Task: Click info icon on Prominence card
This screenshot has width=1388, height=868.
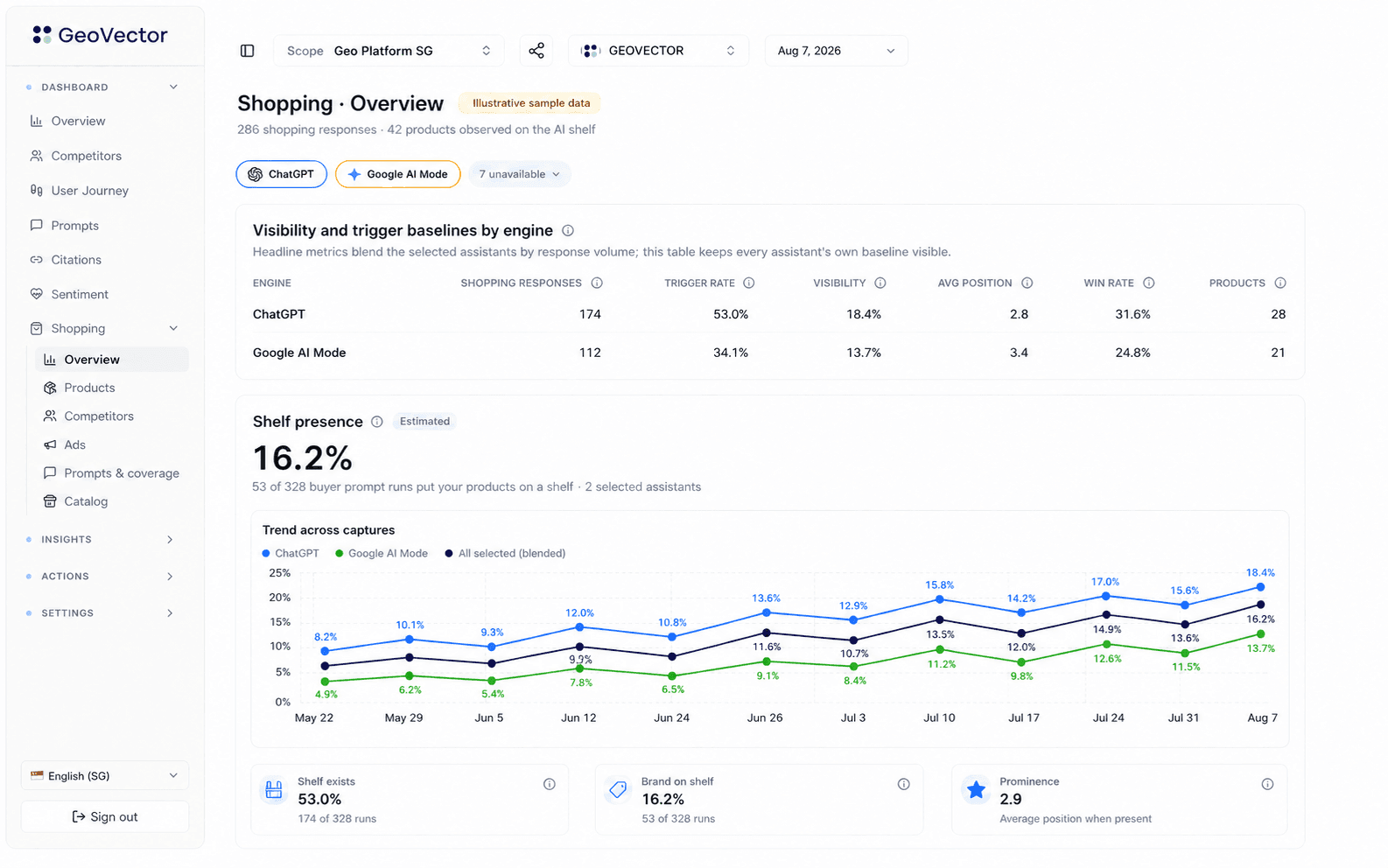Action: [x=1267, y=784]
